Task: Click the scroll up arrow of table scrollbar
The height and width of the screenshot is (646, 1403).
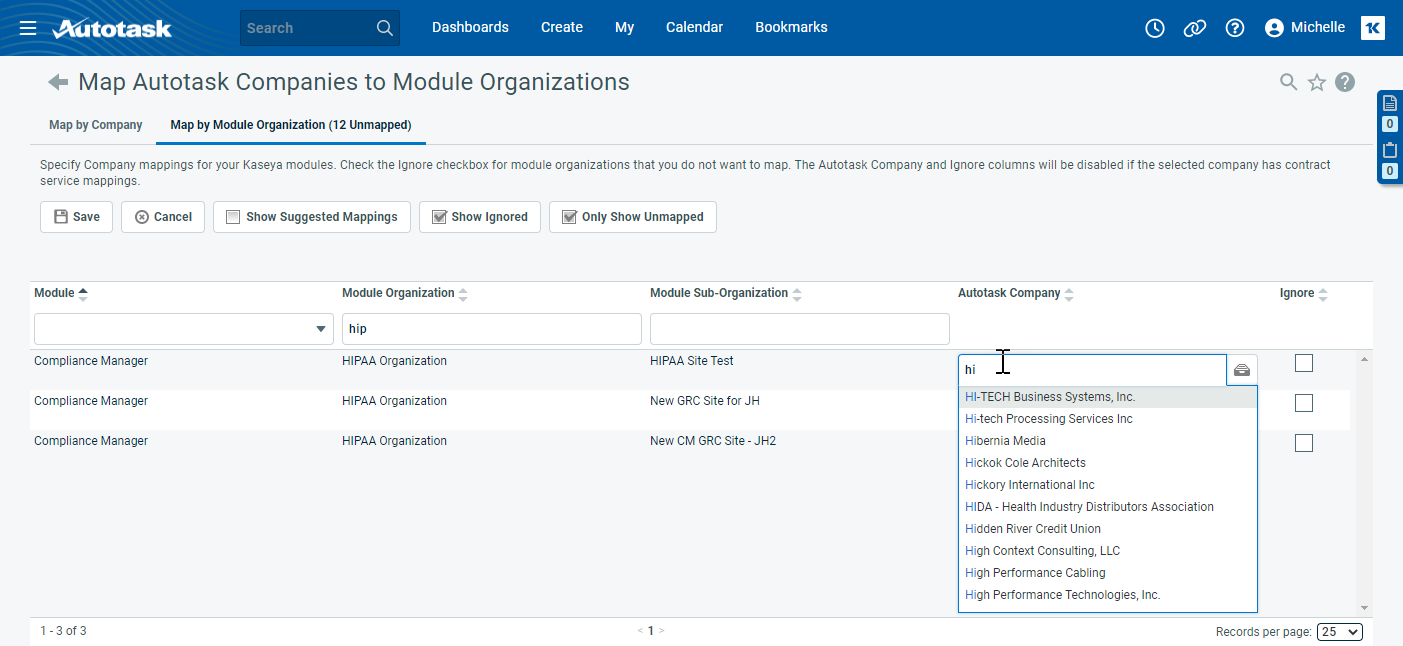Action: point(1364,358)
